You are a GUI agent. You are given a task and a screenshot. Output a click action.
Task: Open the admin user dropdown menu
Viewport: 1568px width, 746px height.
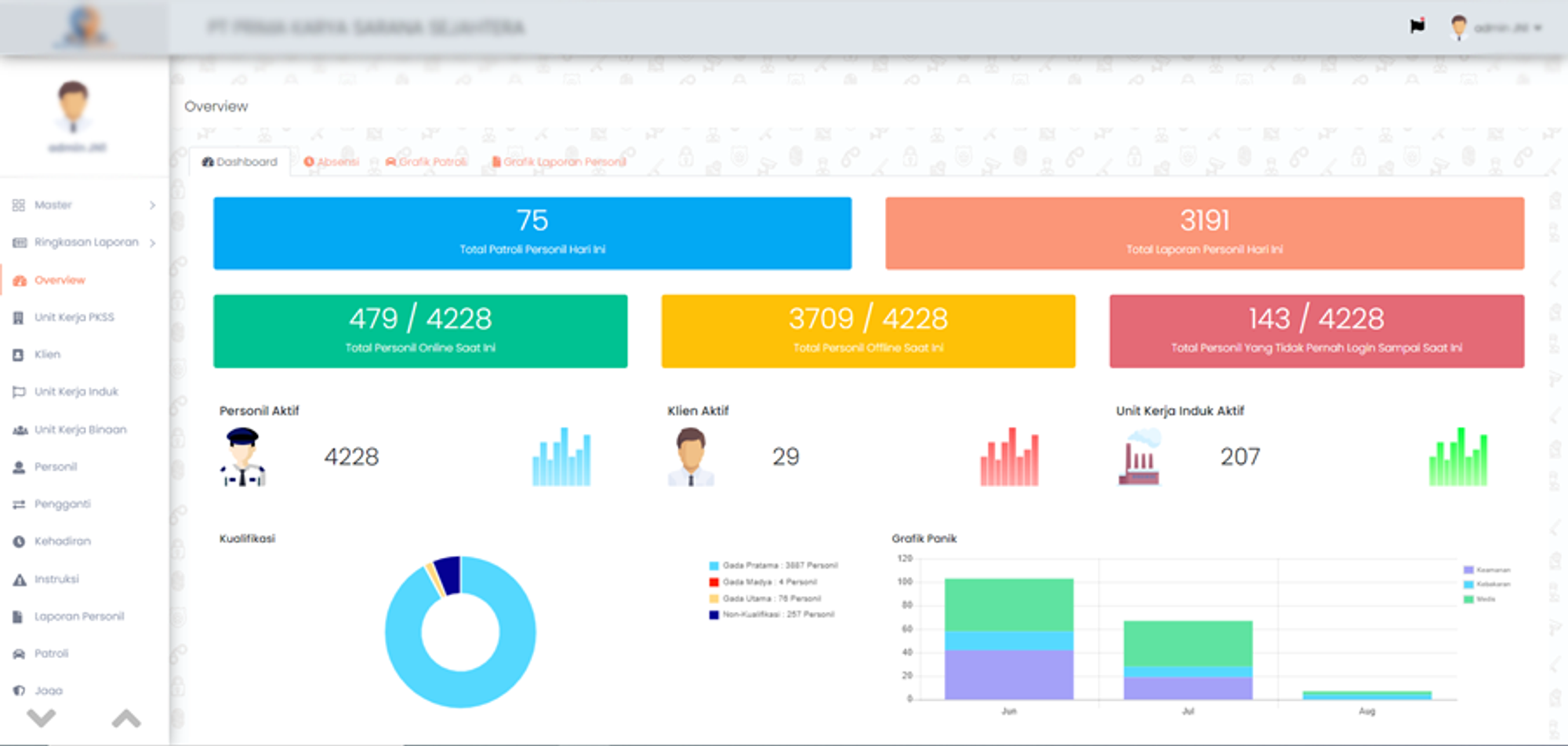pos(1497,27)
